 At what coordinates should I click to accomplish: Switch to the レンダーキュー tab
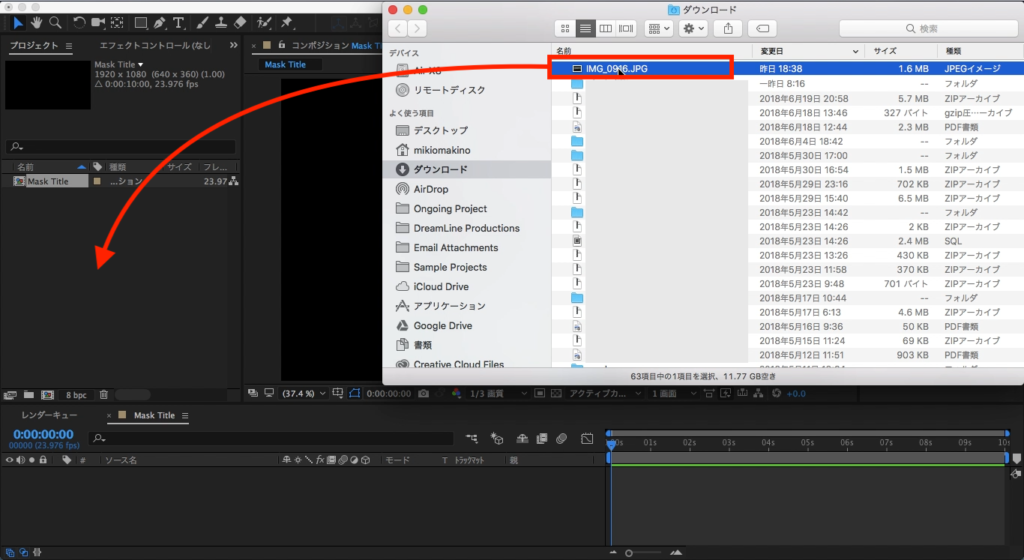tap(50, 415)
